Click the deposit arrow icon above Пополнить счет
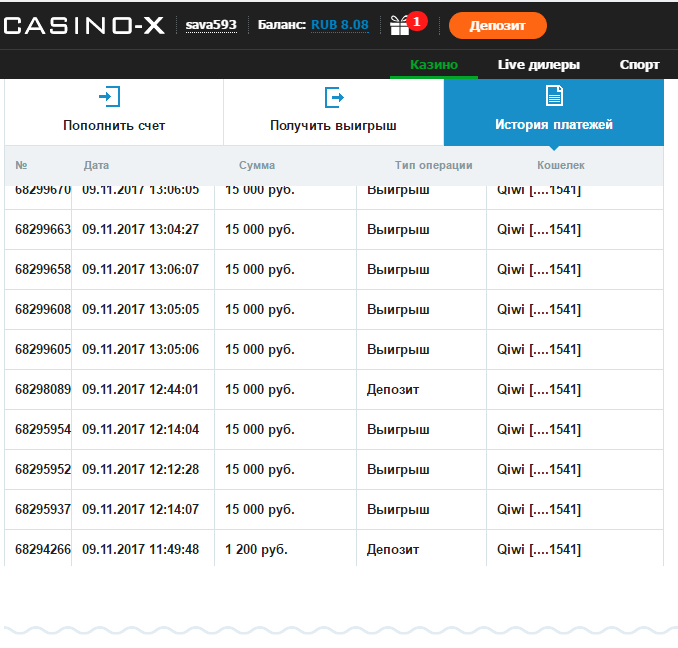Screen dimensions: 678x648 point(109,97)
